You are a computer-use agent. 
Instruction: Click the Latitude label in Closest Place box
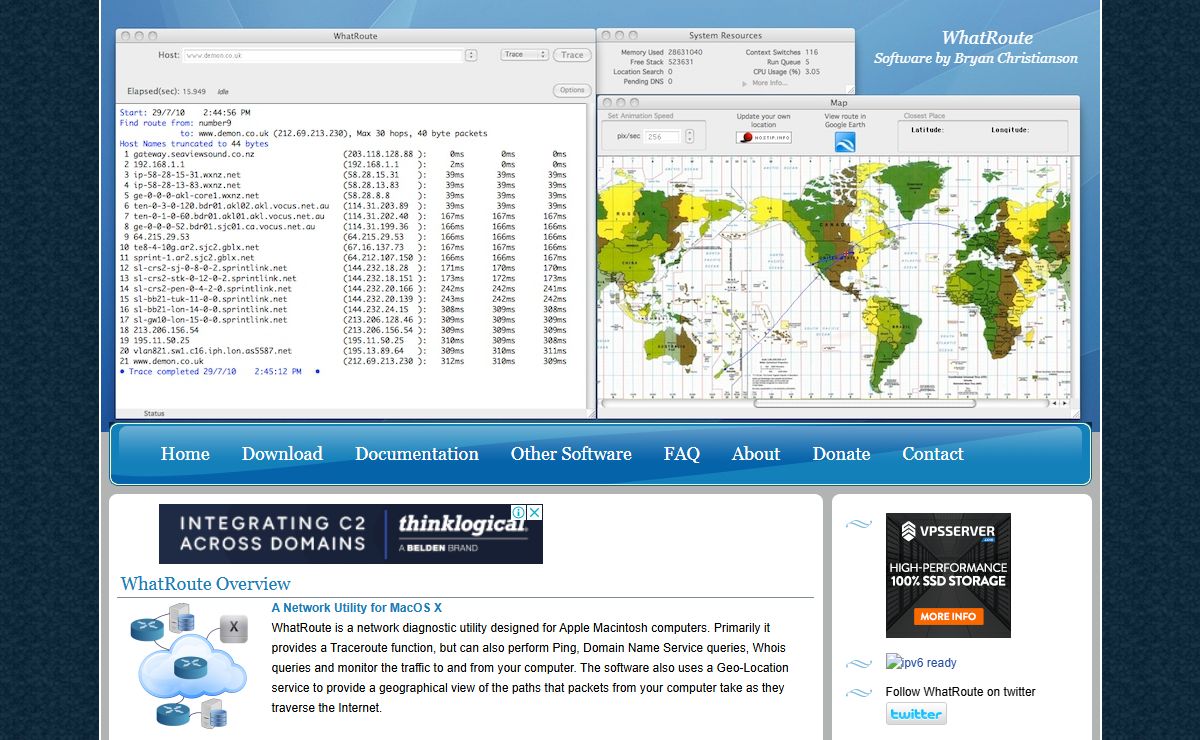point(927,129)
